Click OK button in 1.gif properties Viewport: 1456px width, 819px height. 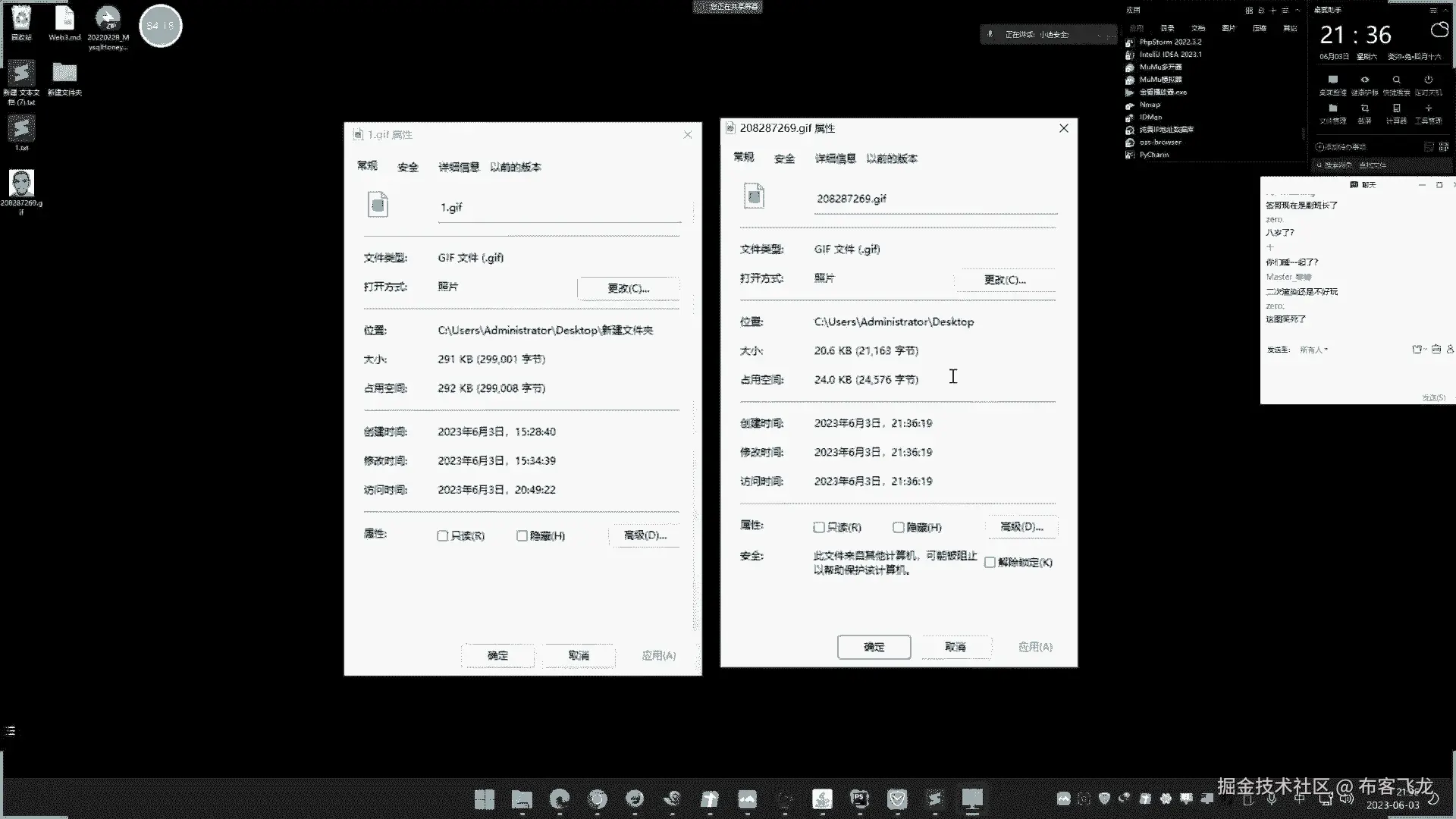[497, 655]
